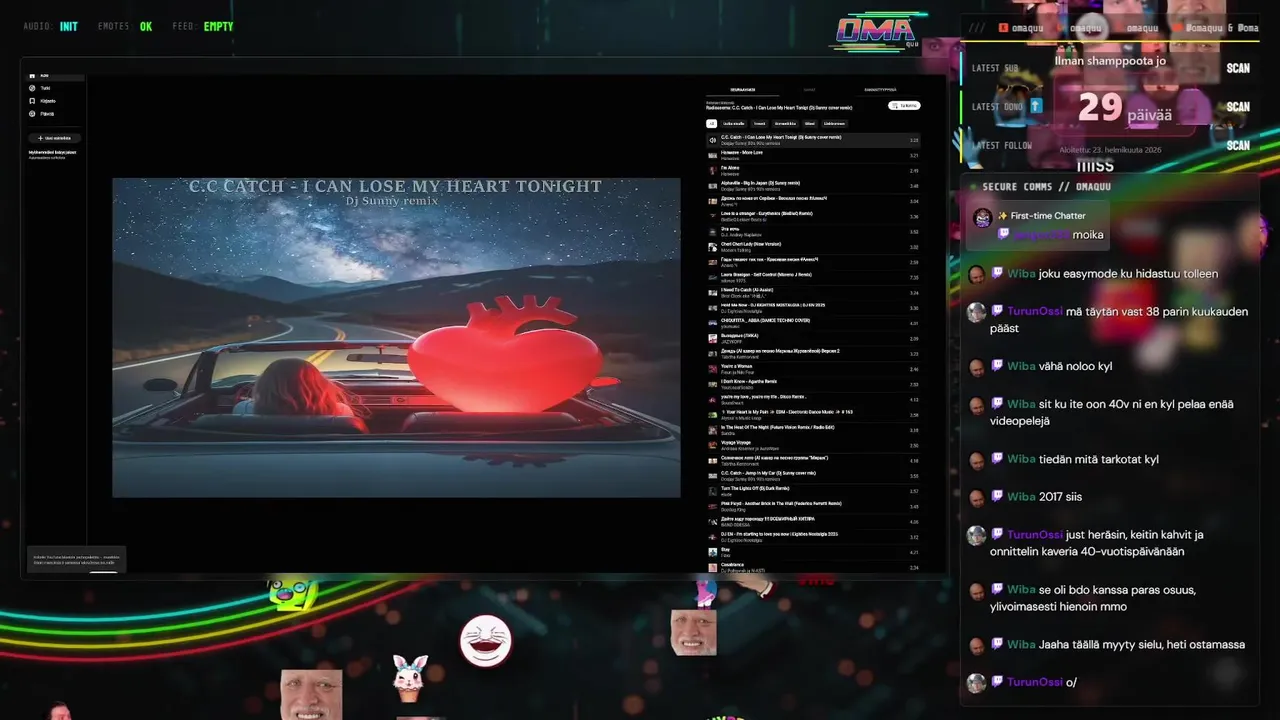
Task: Select the All filter chip
Action: (711, 124)
